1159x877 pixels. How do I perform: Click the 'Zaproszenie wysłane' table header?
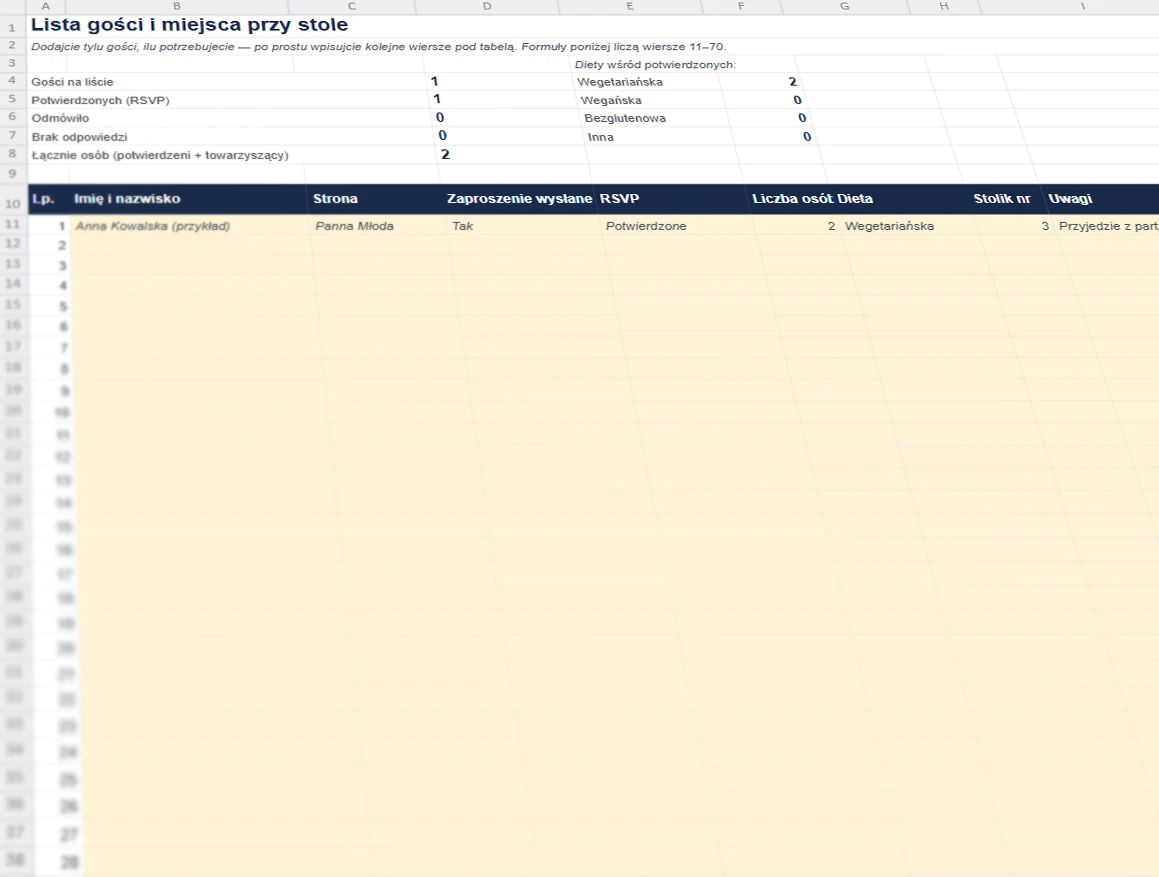point(519,199)
